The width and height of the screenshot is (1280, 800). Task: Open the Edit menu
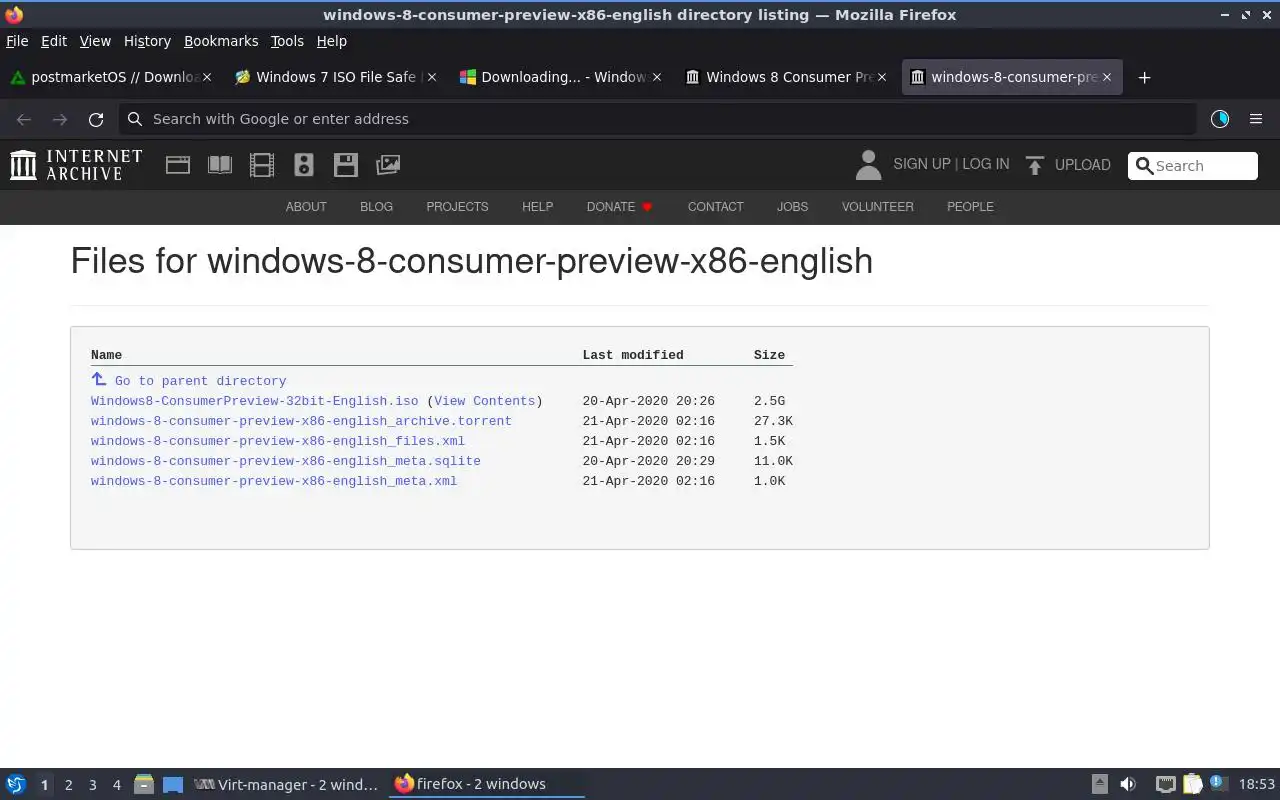[54, 41]
